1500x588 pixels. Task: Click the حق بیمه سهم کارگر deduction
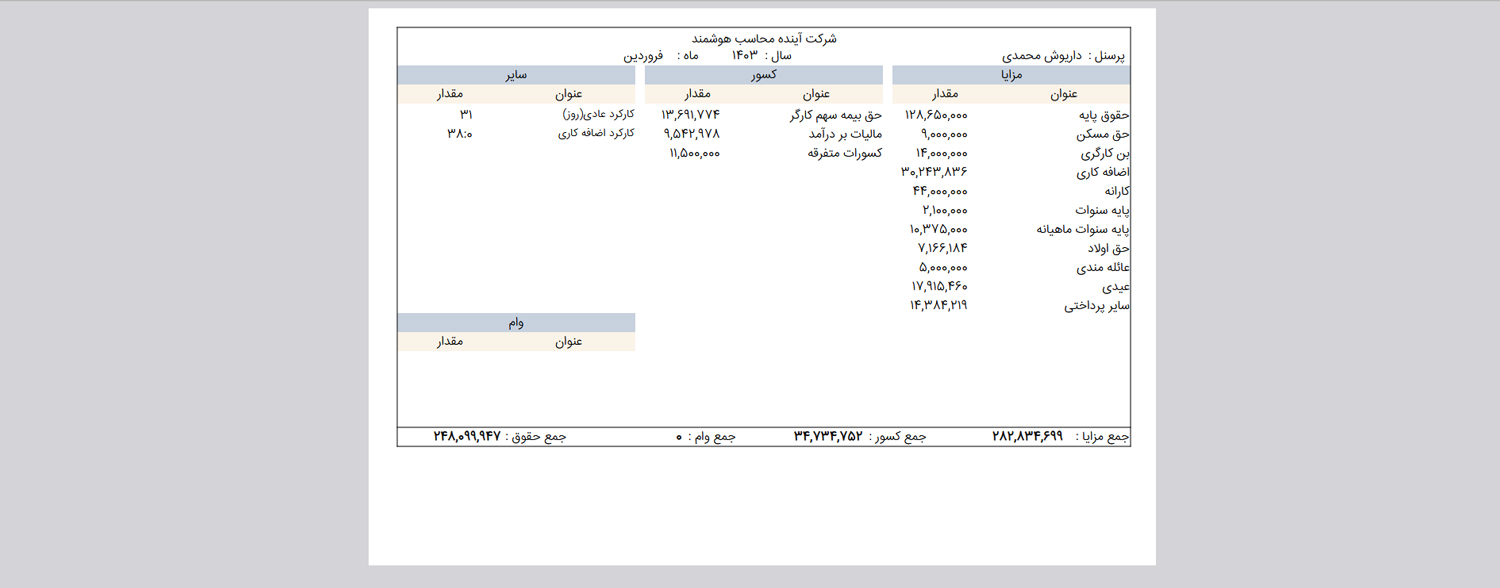coord(835,116)
